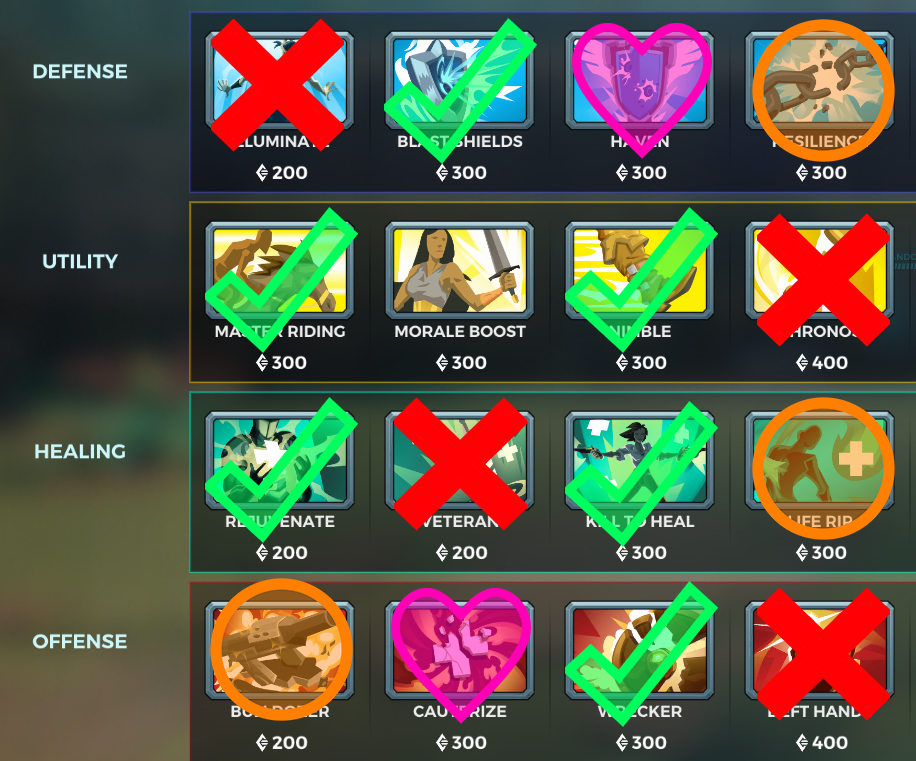The height and width of the screenshot is (761, 916).
Task: Open the Utility category label
Action: [x=80, y=261]
